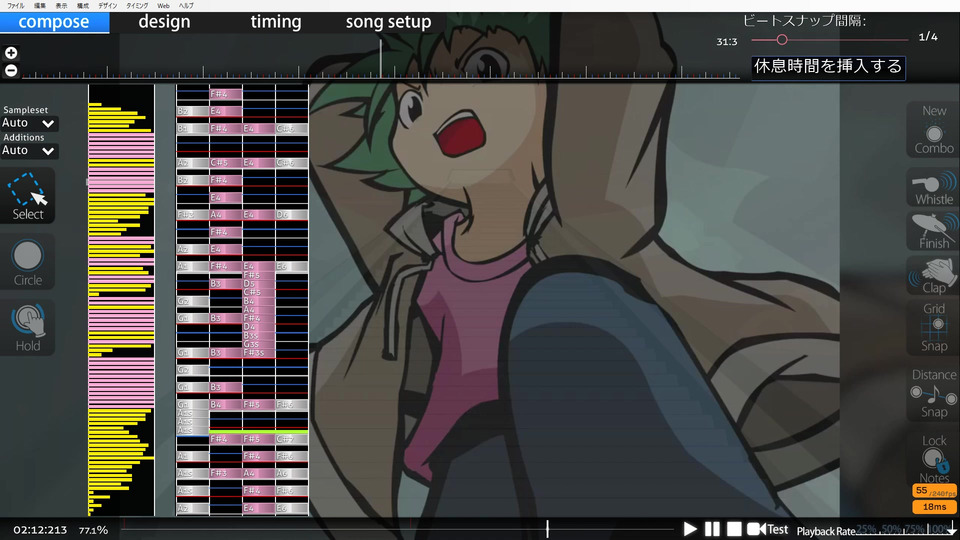The height and width of the screenshot is (540, 960).
Task: Open the タイミング menu
Action: pyautogui.click(x=137, y=6)
